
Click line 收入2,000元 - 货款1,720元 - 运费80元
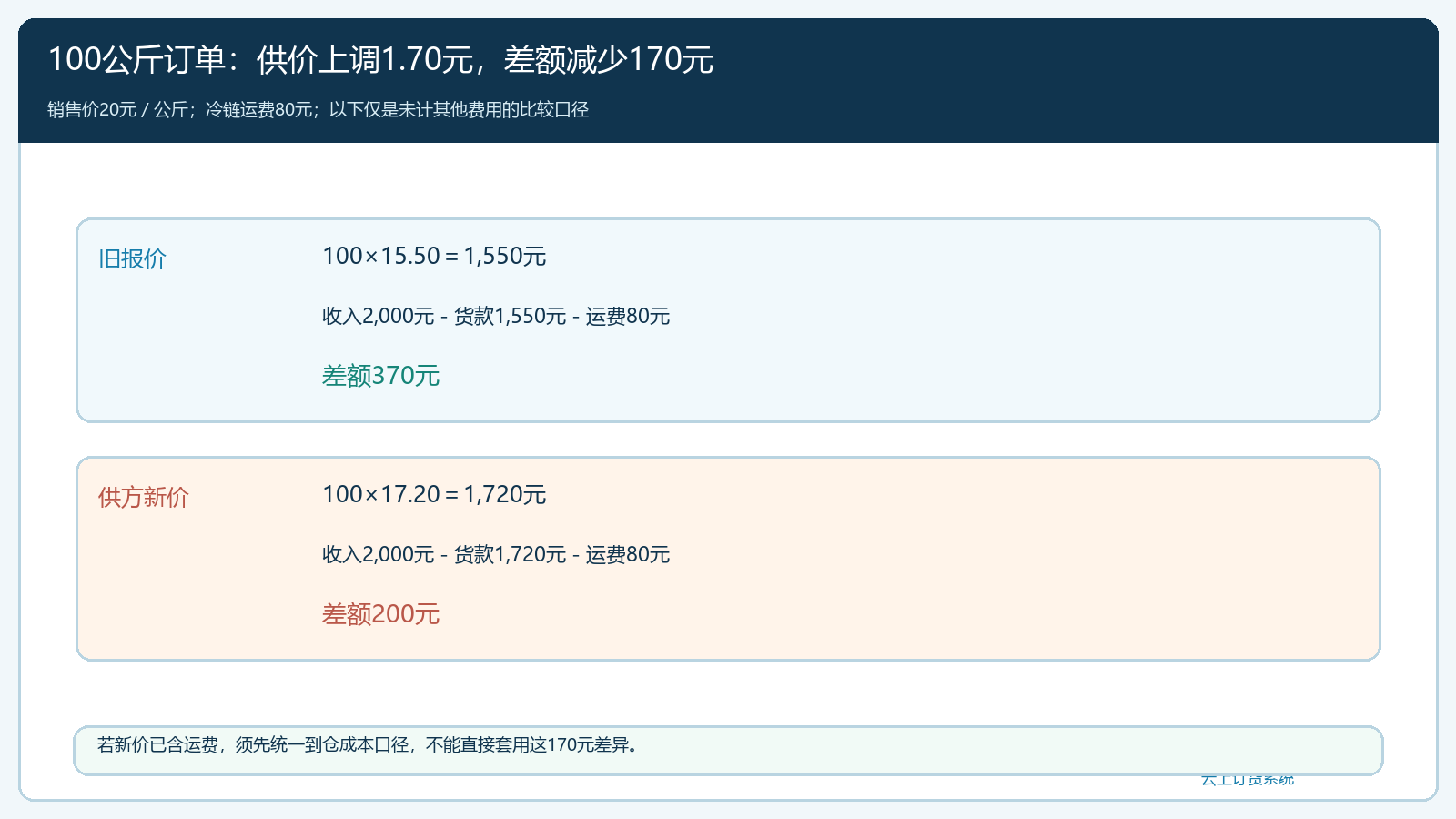click(x=496, y=554)
